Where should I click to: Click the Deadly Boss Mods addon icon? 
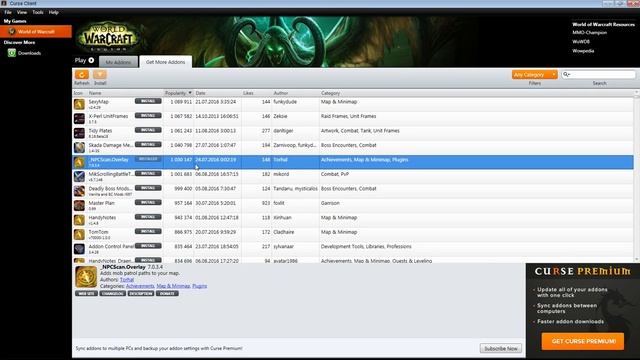coord(79,191)
